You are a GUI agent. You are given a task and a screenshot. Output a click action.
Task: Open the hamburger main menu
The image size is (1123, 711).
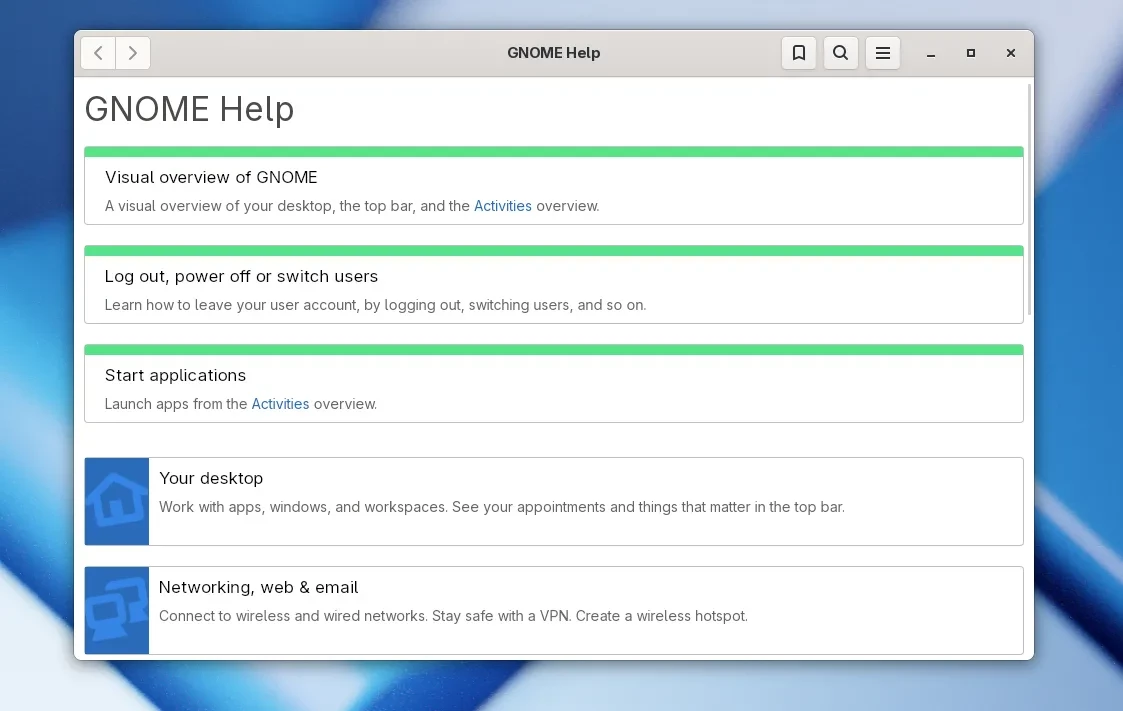point(882,53)
